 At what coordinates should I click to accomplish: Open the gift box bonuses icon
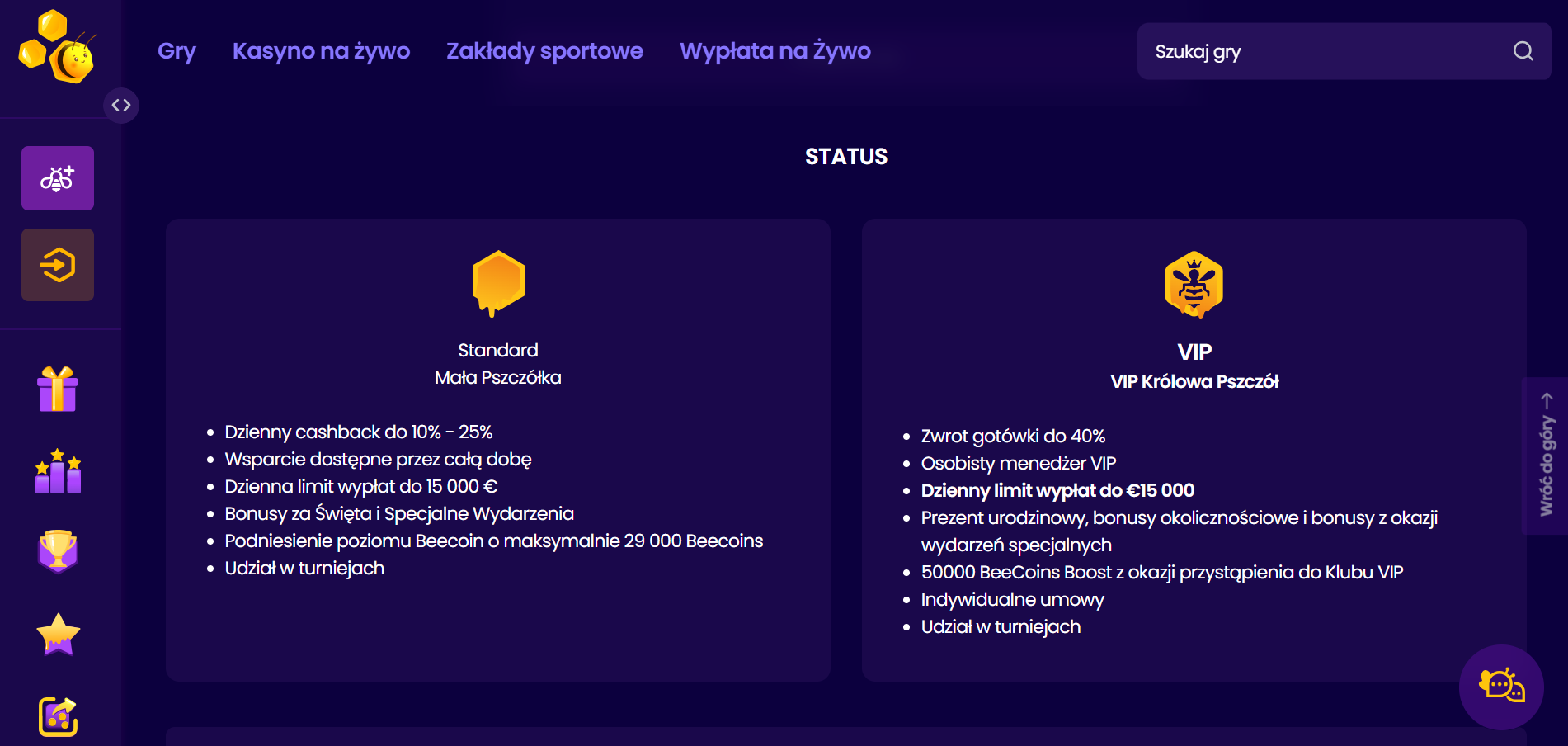(58, 389)
